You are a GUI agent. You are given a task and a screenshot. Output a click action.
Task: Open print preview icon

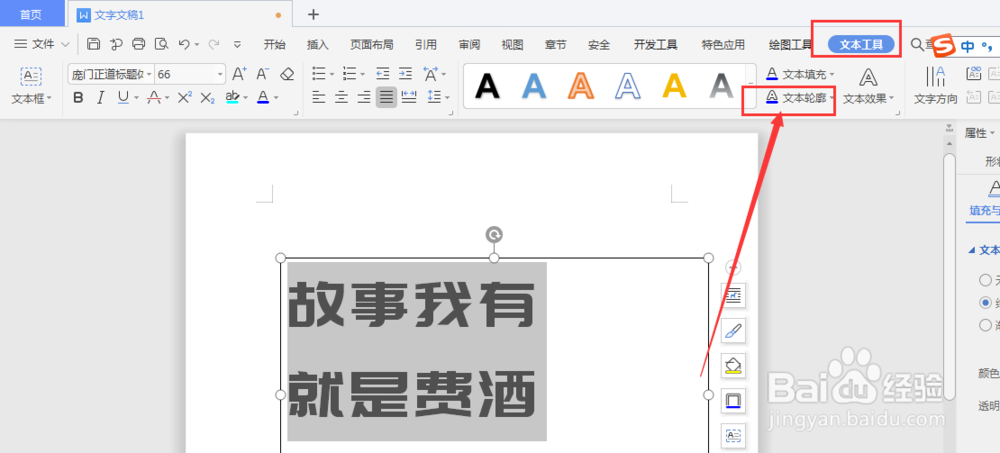[161, 44]
